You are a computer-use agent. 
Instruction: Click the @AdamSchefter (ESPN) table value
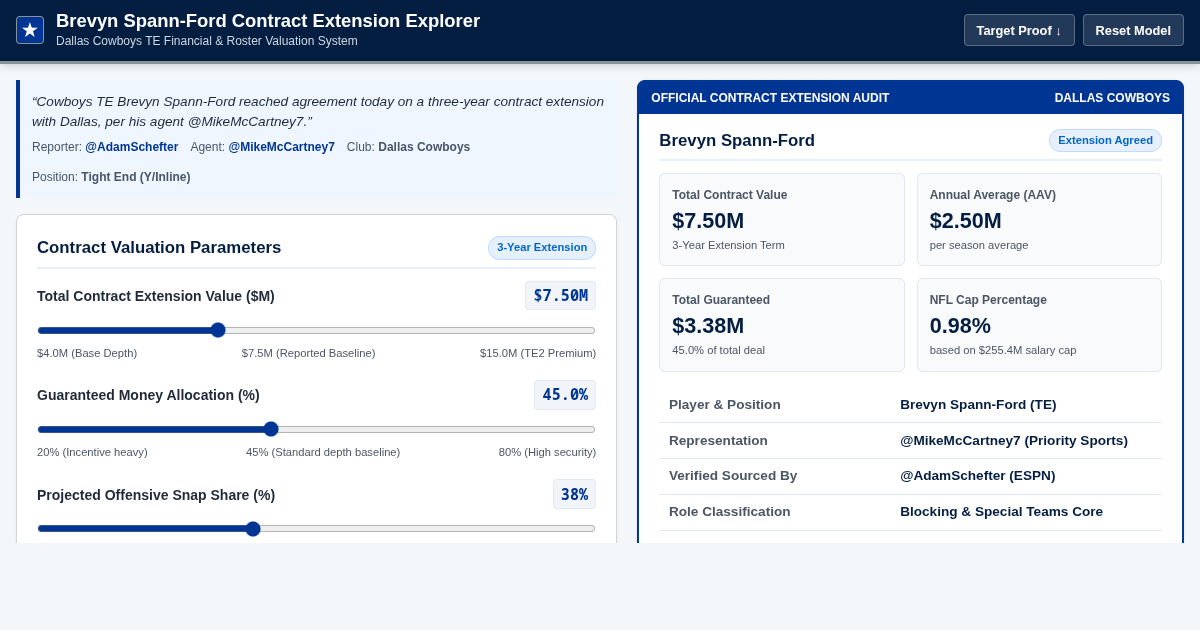click(x=978, y=476)
